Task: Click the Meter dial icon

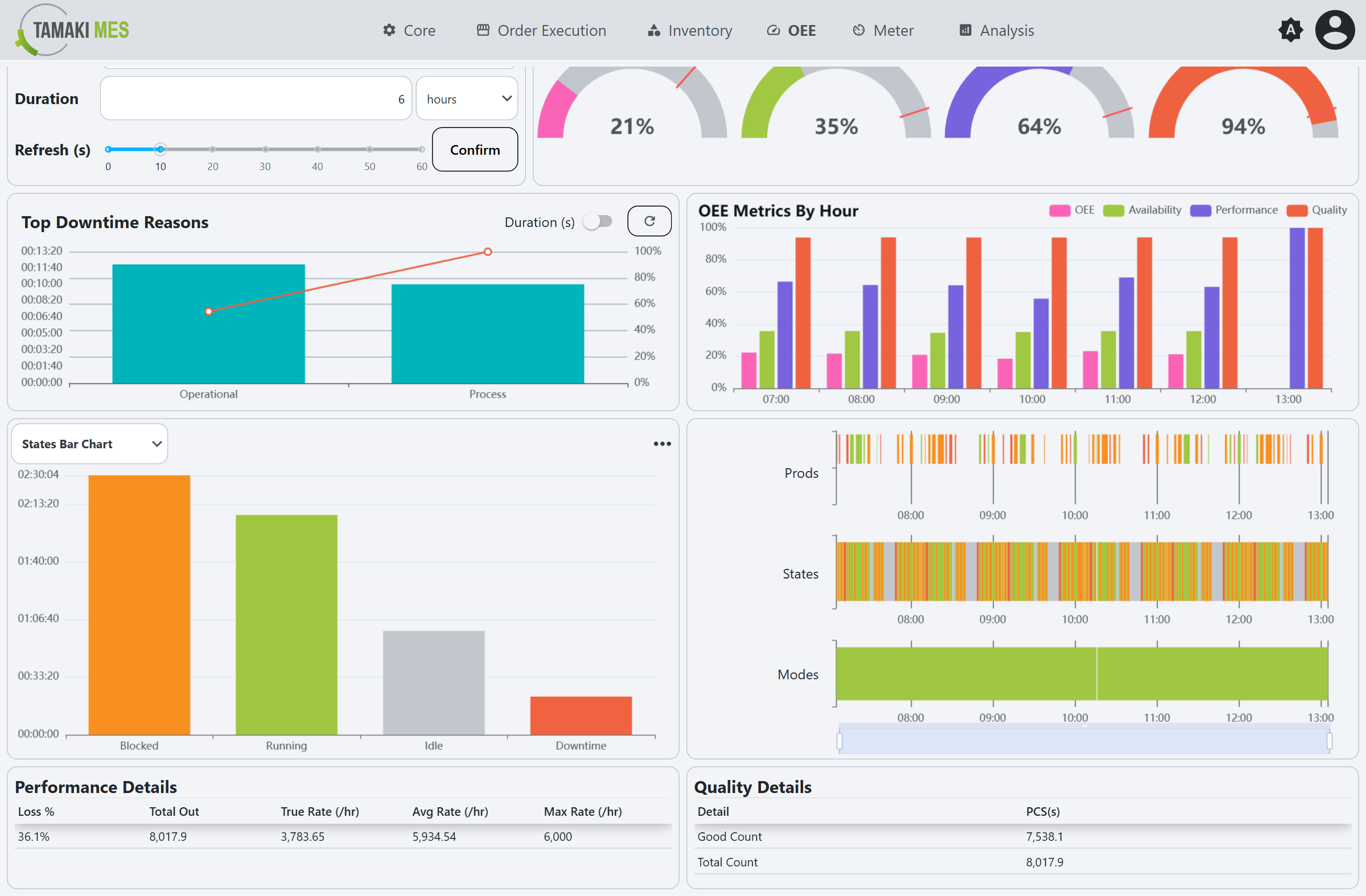Action: (x=859, y=30)
